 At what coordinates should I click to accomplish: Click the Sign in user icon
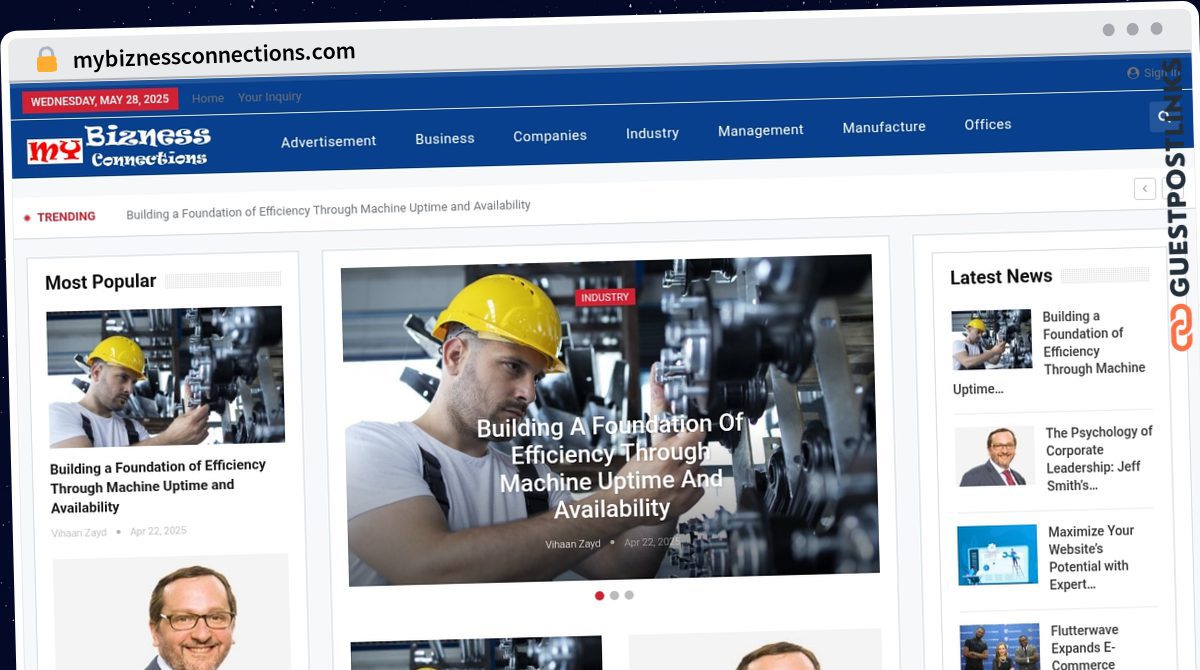pyautogui.click(x=1133, y=73)
